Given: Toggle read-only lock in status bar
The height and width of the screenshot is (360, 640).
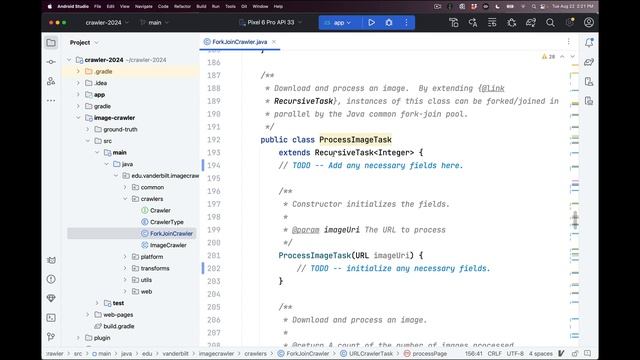Looking at the screenshot, I should tap(575, 353).
